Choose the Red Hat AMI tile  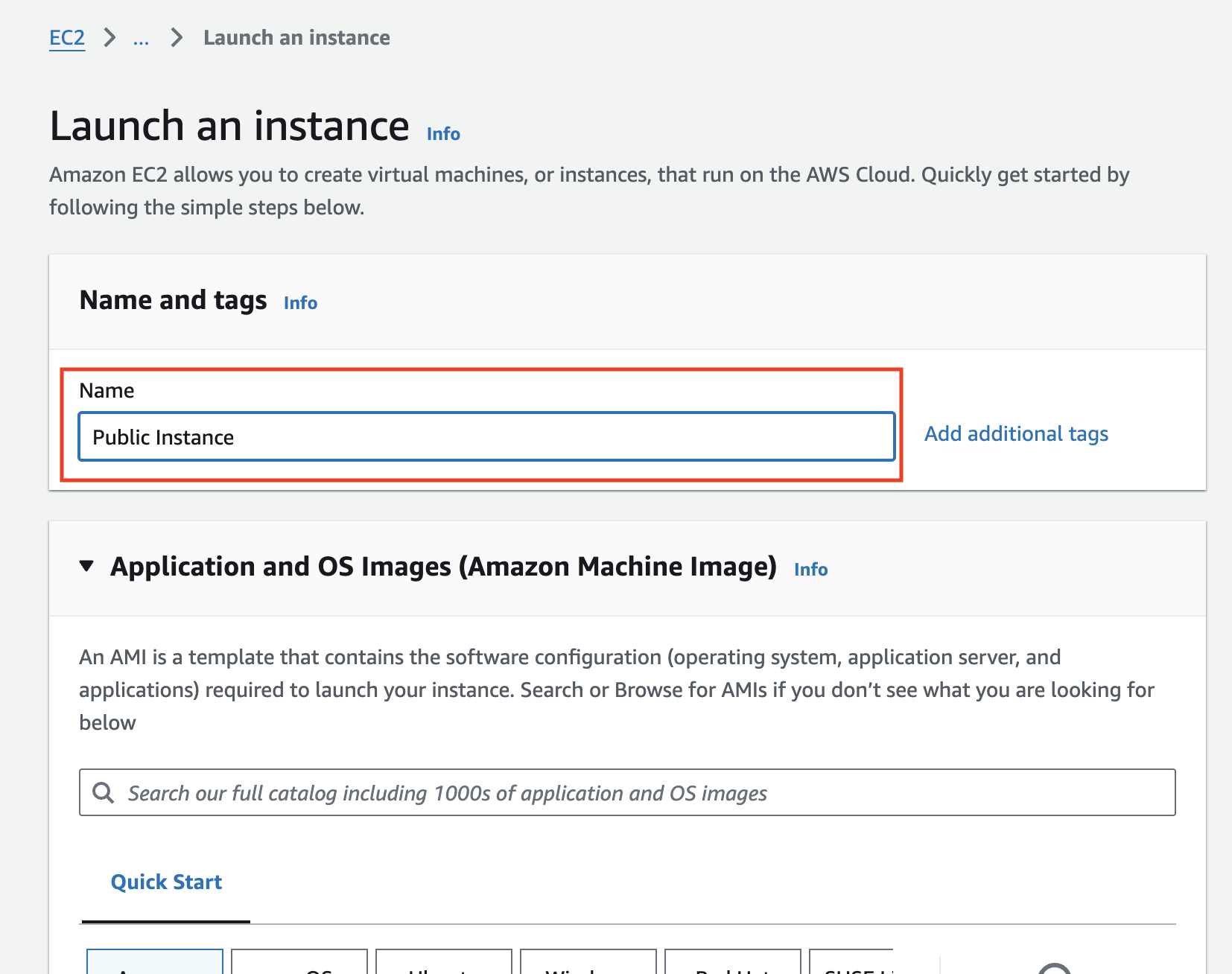coord(733,964)
